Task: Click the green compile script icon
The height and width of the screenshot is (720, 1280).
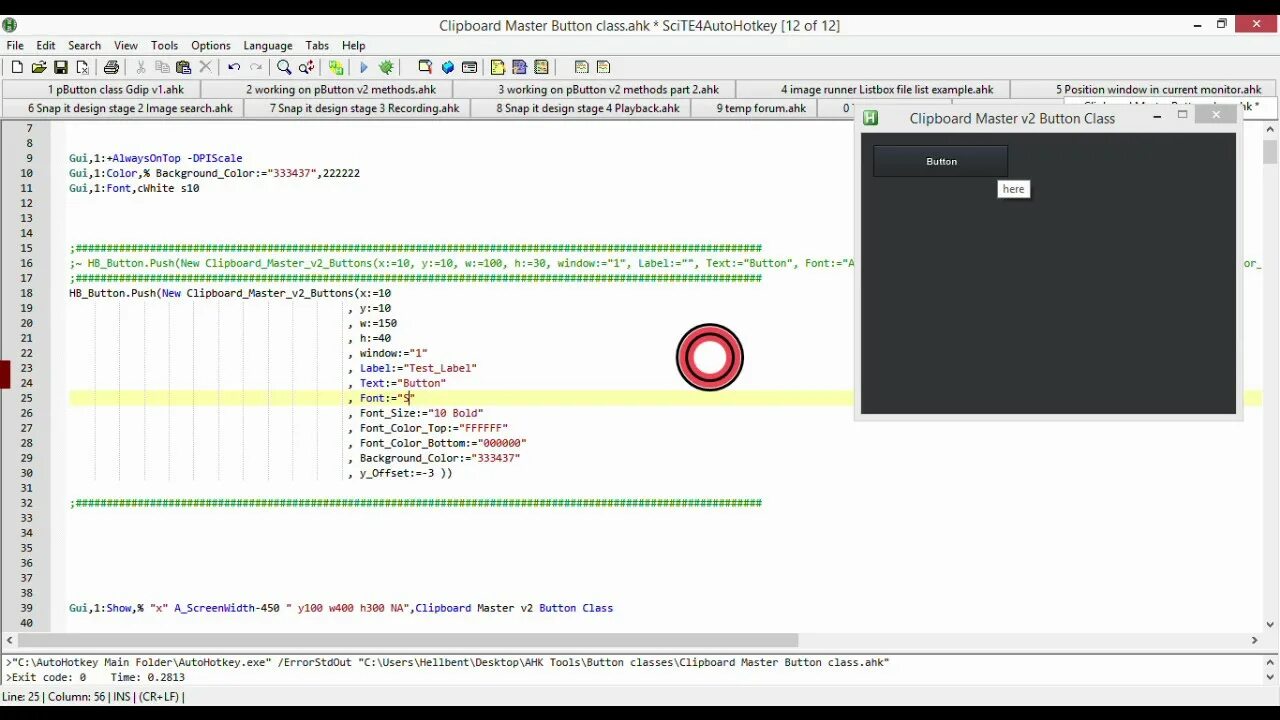Action: coord(336,67)
